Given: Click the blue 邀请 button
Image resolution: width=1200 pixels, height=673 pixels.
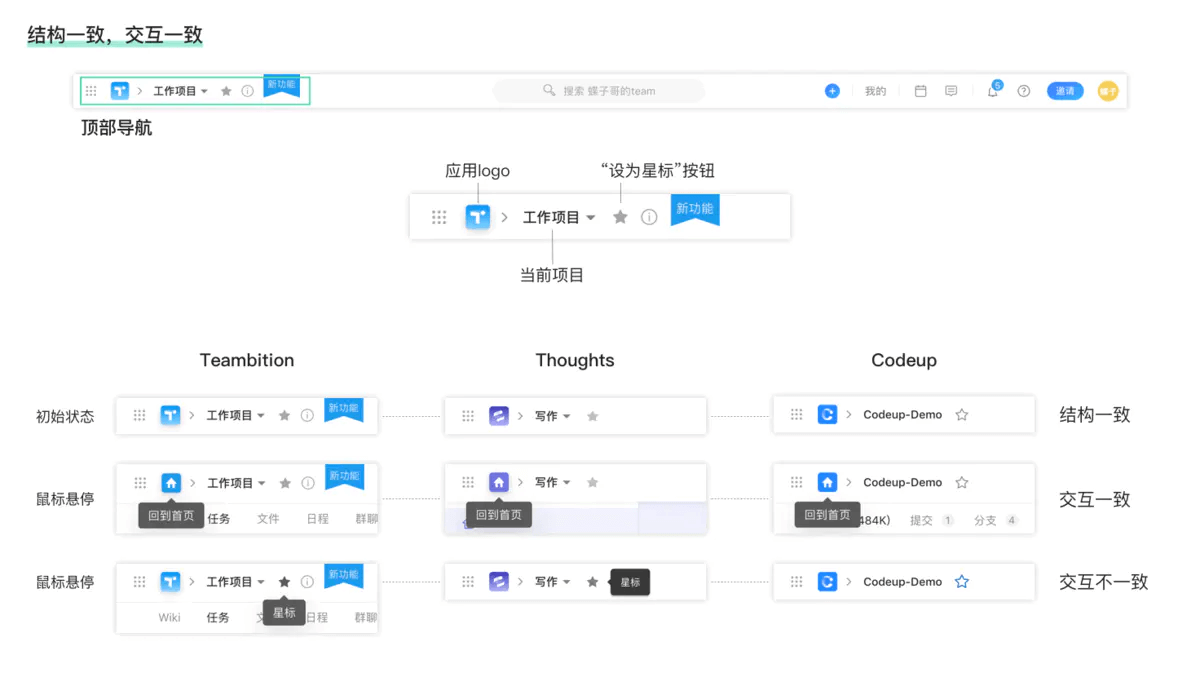Looking at the screenshot, I should (x=1065, y=91).
